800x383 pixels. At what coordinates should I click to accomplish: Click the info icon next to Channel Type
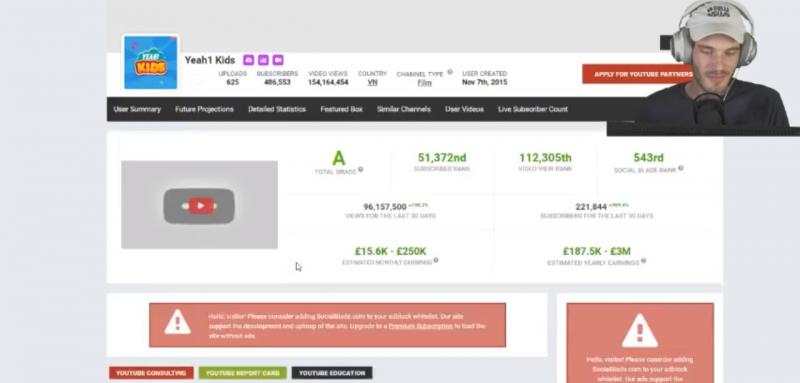(450, 72)
